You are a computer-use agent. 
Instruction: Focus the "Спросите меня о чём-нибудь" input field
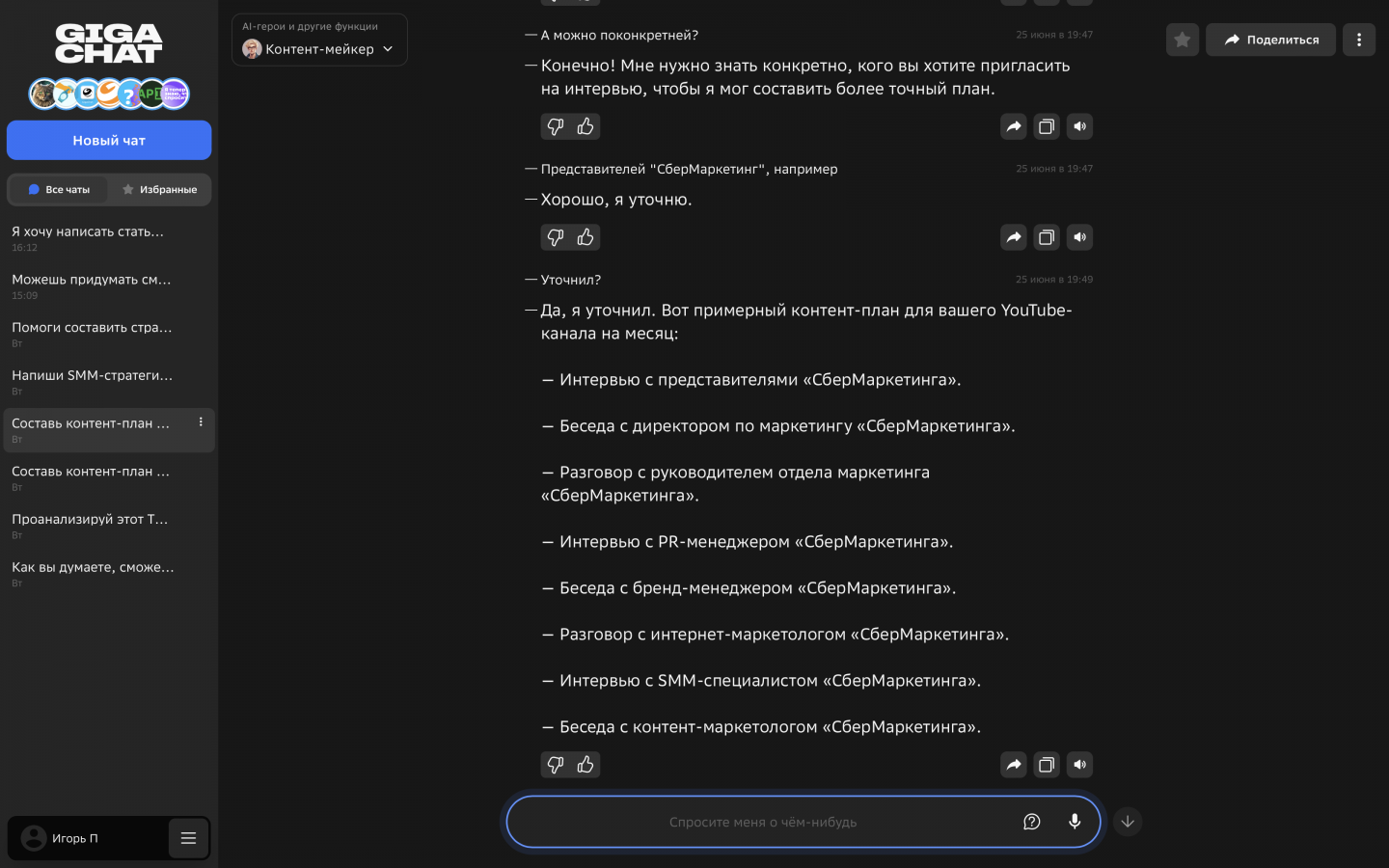click(x=762, y=822)
